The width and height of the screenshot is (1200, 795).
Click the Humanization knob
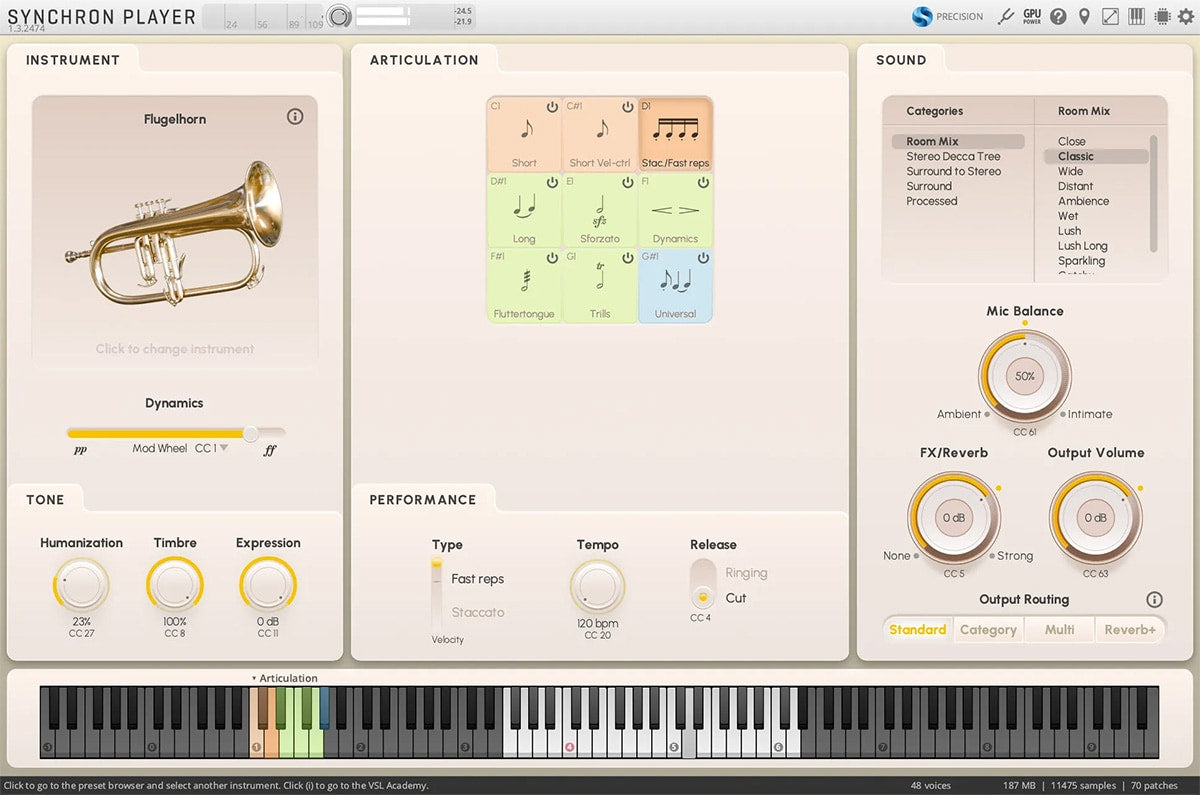[x=81, y=585]
